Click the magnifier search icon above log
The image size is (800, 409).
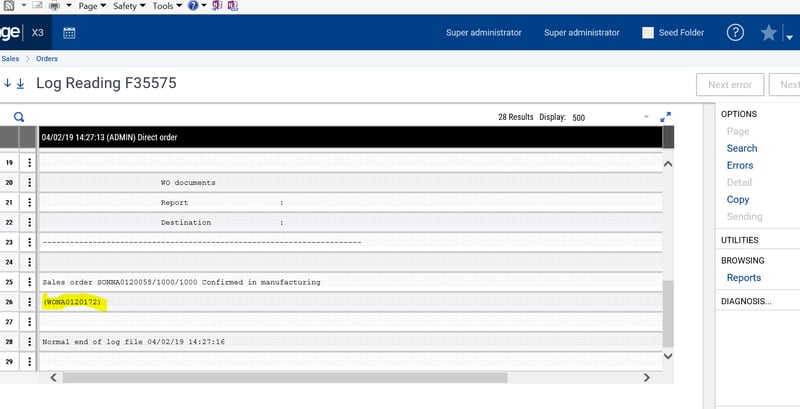(19, 117)
